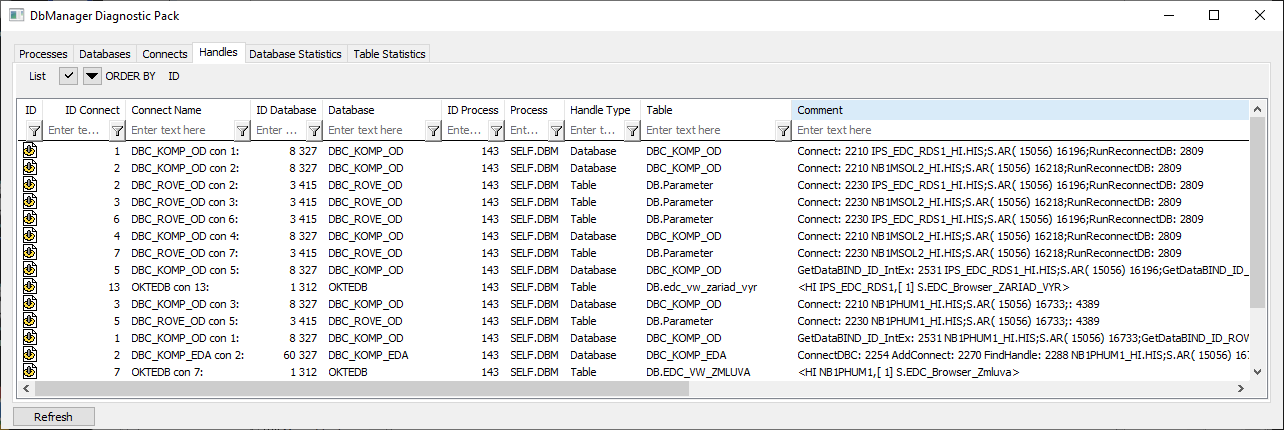This screenshot has height=430, width=1284.
Task: Sort by the Comment column header
Action: [x=1020, y=110]
